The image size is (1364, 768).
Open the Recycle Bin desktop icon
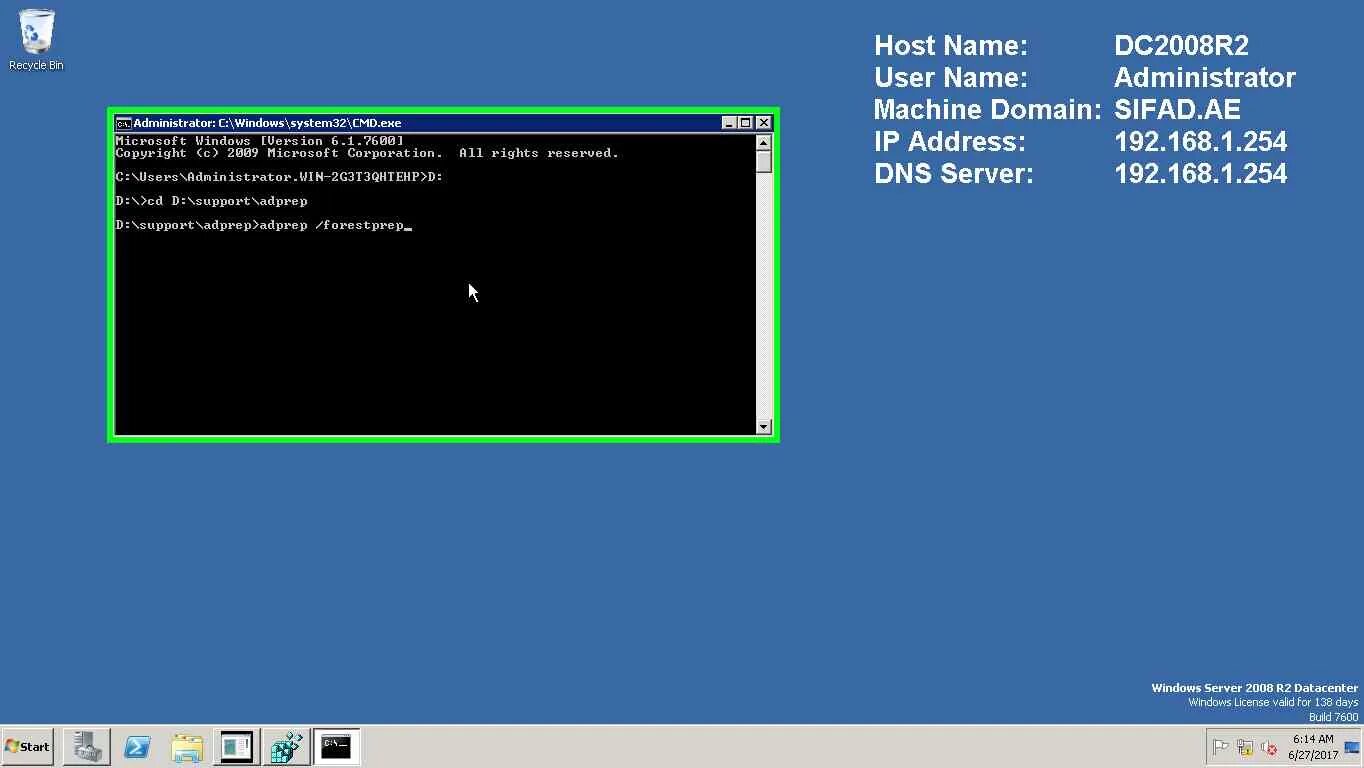click(x=36, y=40)
